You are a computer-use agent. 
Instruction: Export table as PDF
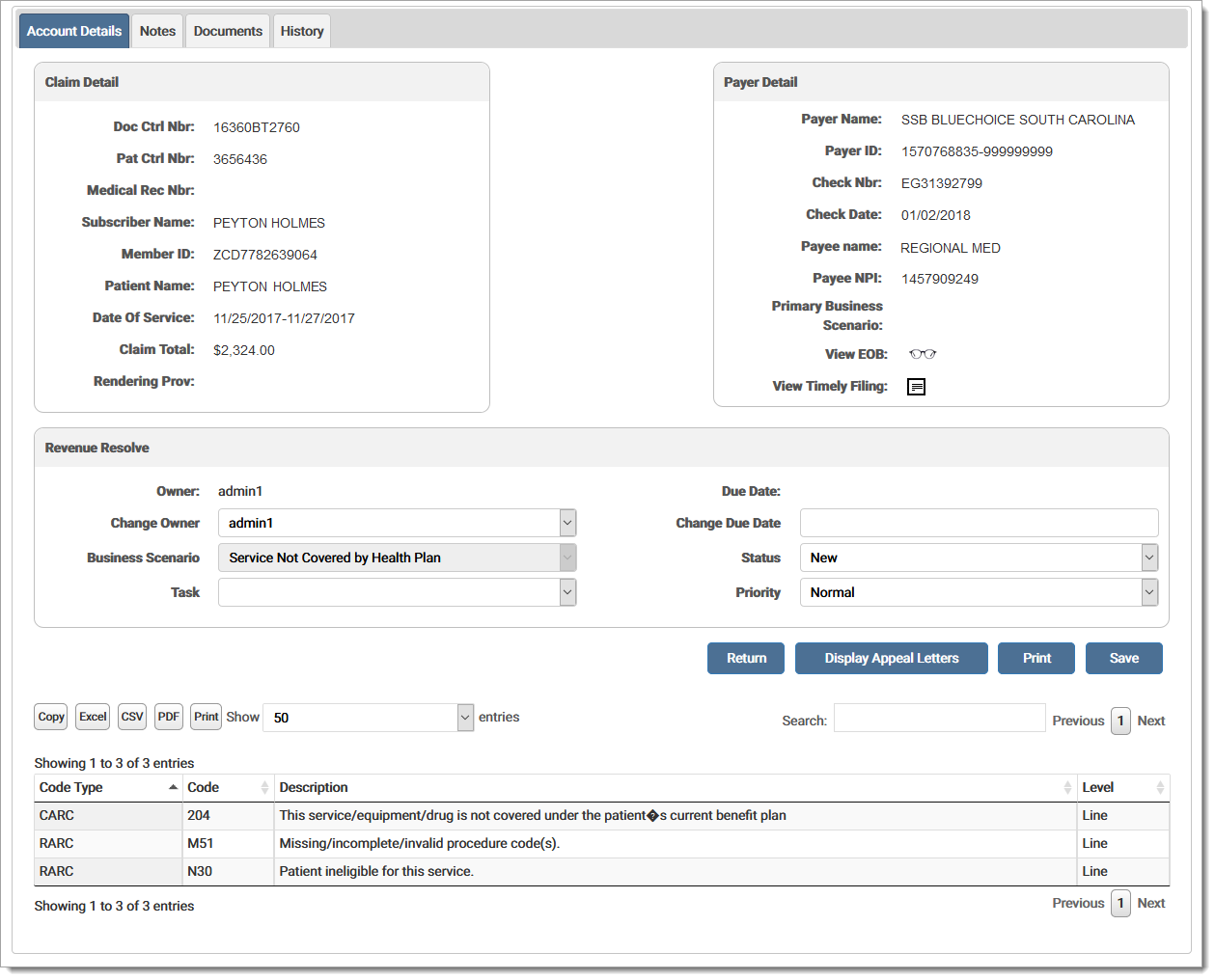169,717
